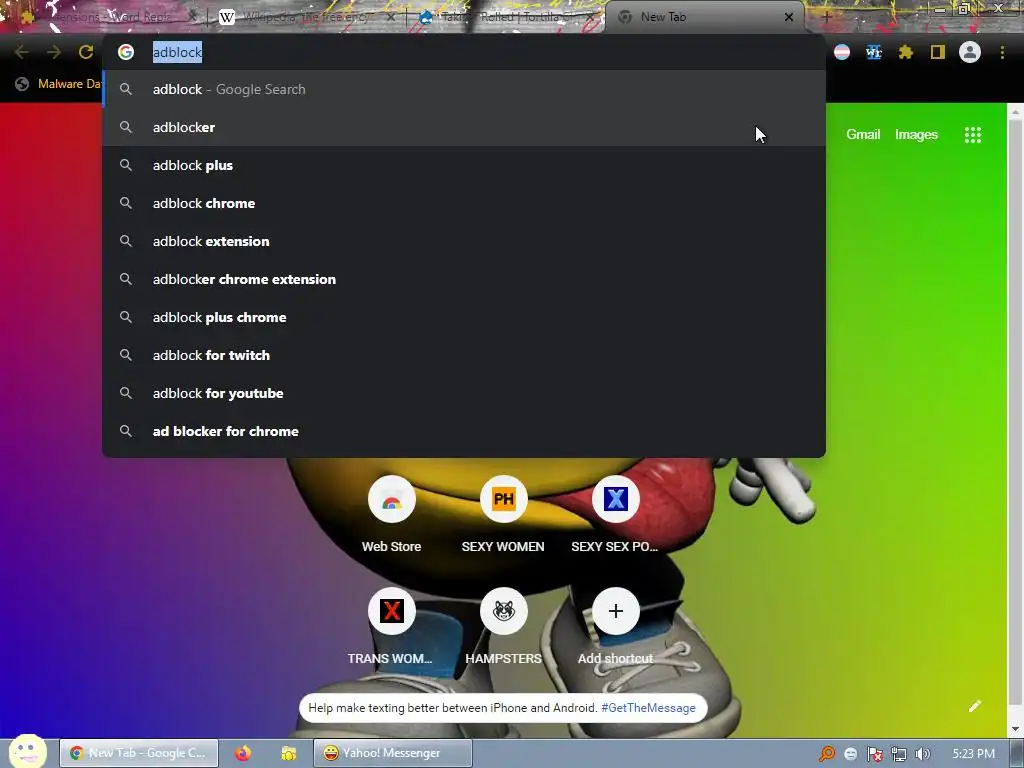The image size is (1024, 768).
Task: Open a new tab with plus button
Action: click(x=826, y=18)
